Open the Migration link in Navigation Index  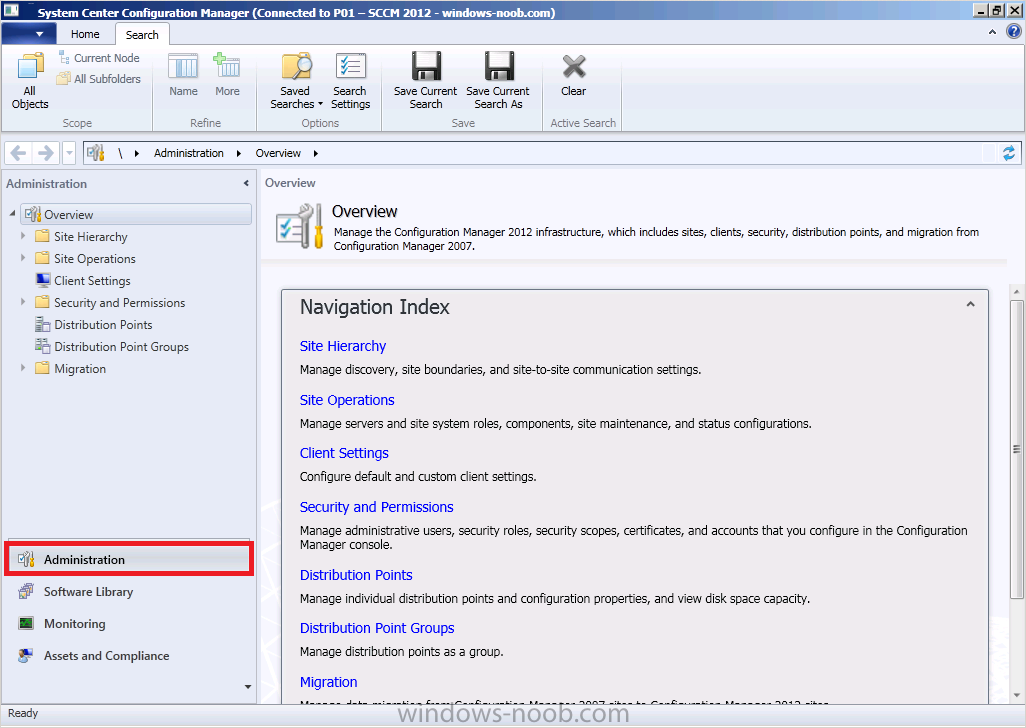click(328, 682)
